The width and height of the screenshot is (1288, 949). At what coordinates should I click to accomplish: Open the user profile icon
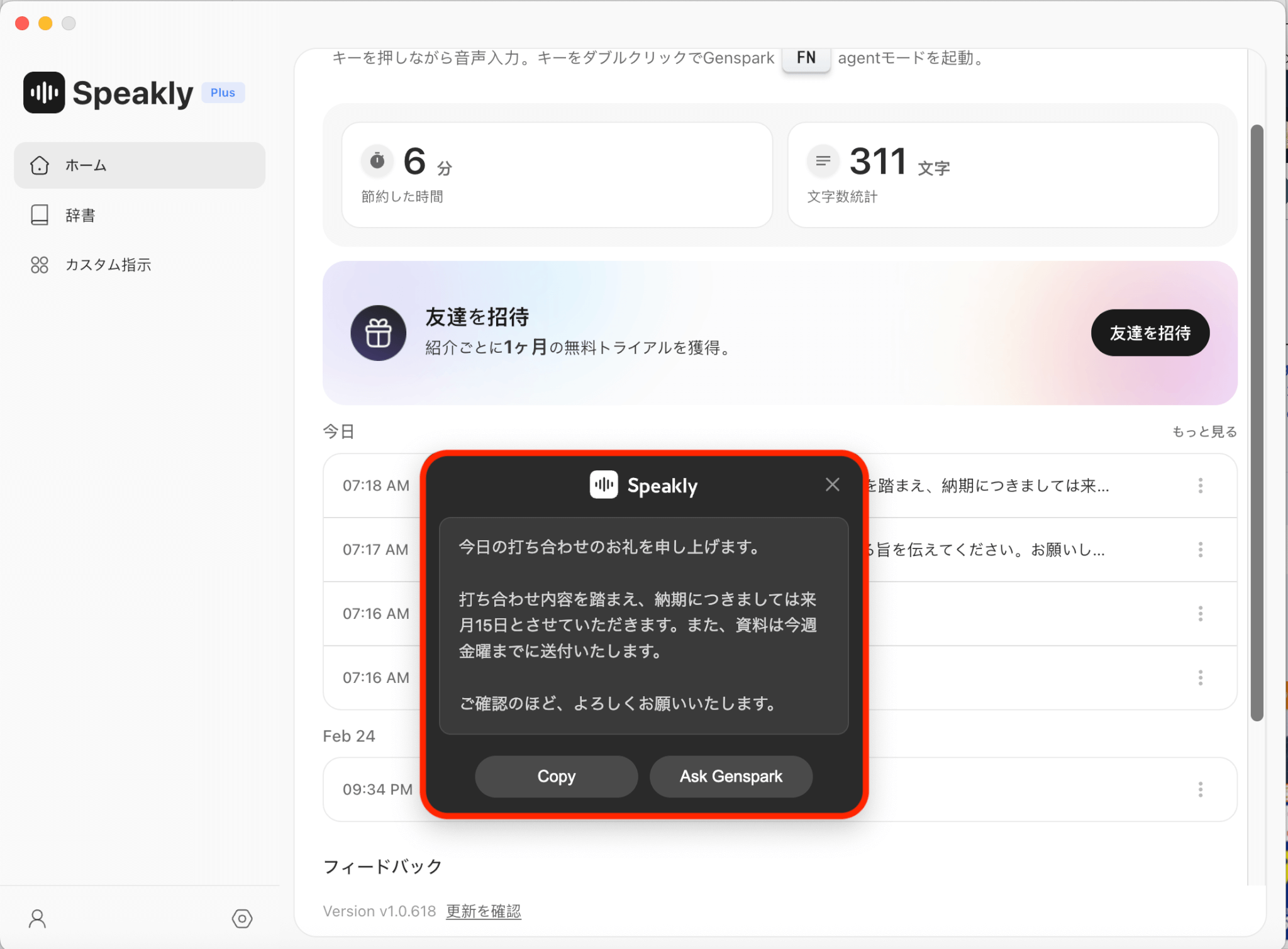click(x=38, y=919)
